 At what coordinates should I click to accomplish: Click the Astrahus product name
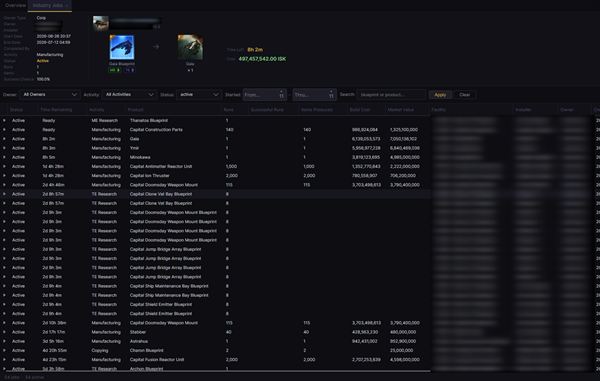tap(139, 341)
